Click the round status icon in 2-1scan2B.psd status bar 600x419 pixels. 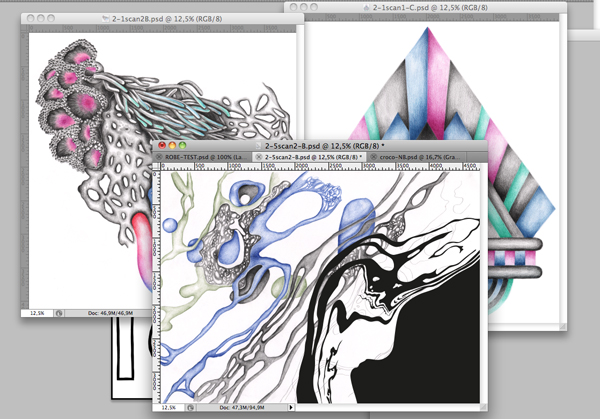click(x=59, y=313)
